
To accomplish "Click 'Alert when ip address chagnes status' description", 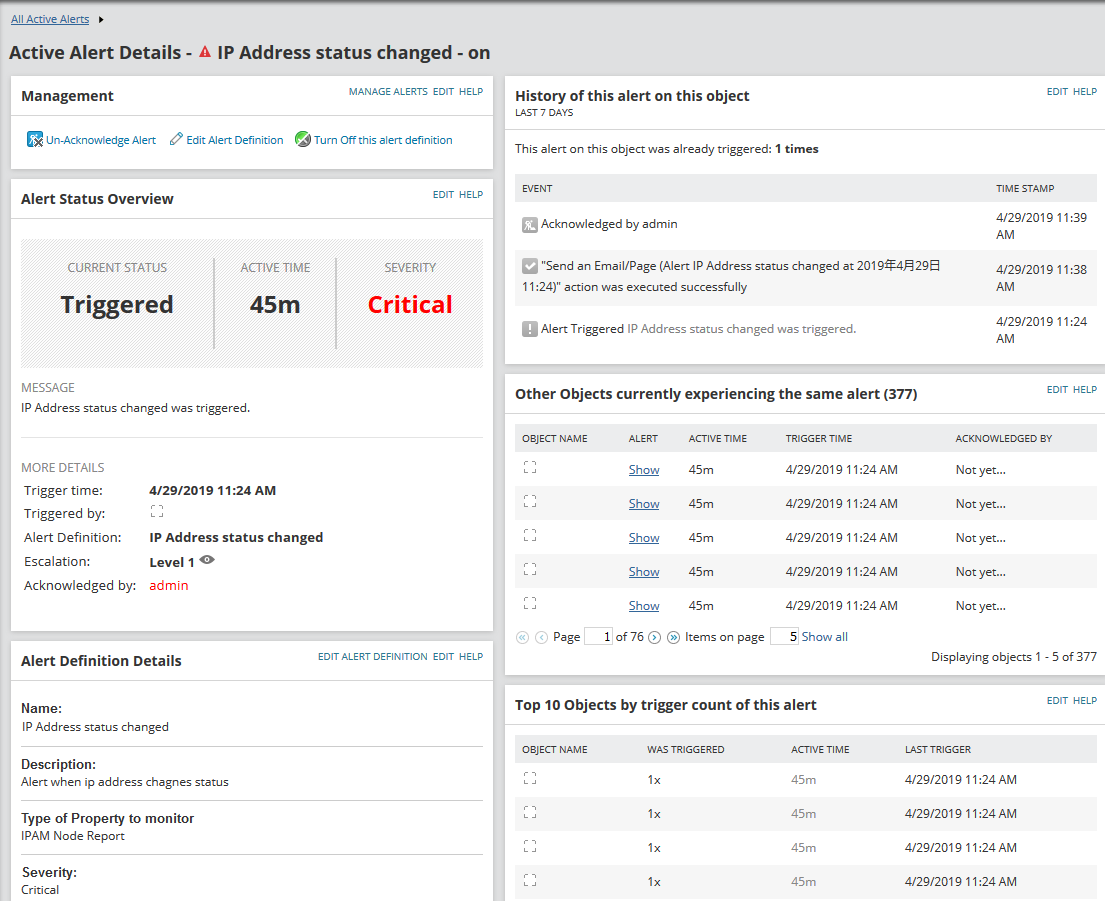I will point(125,782).
